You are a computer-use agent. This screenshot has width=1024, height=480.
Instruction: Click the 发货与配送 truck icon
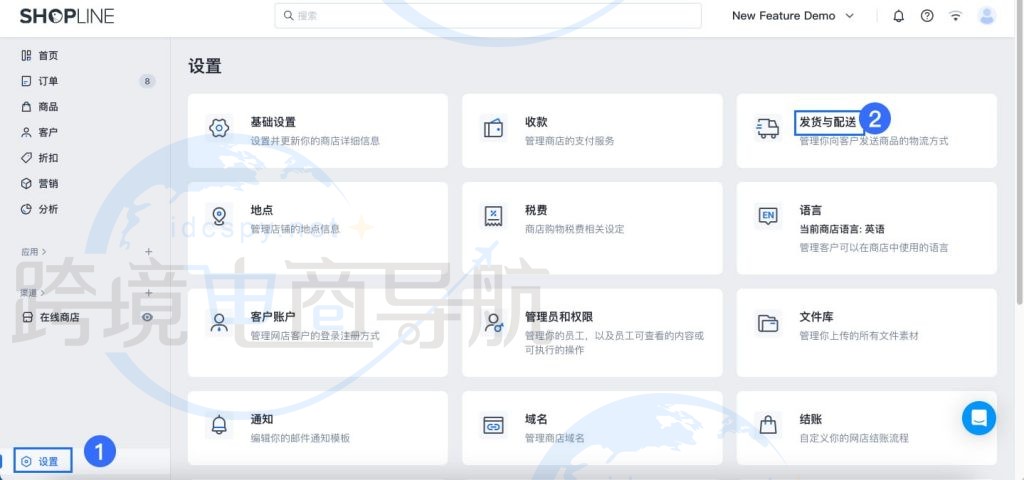tap(768, 128)
